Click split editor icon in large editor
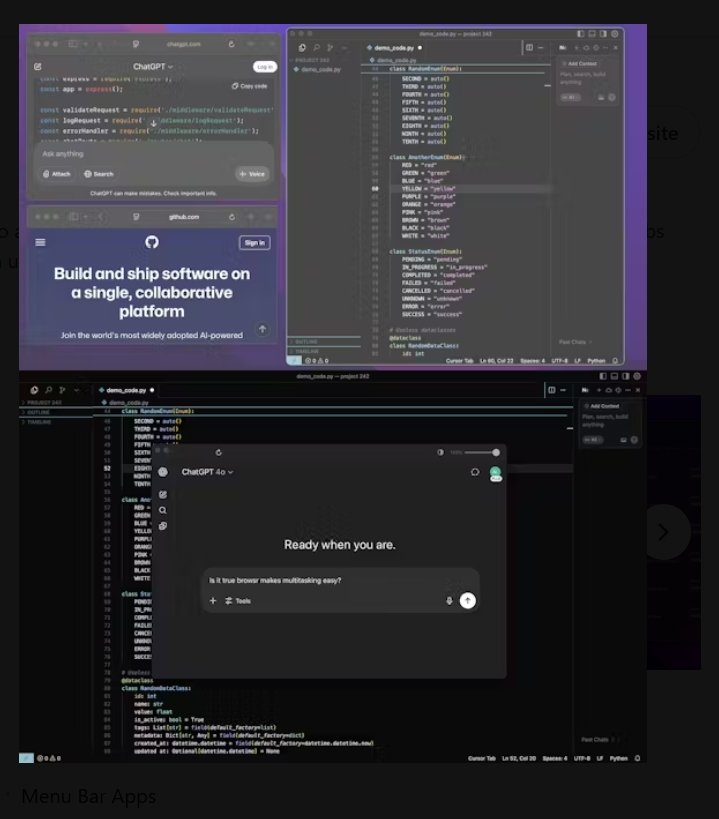Viewport: 719px width, 819px height. (x=552, y=390)
